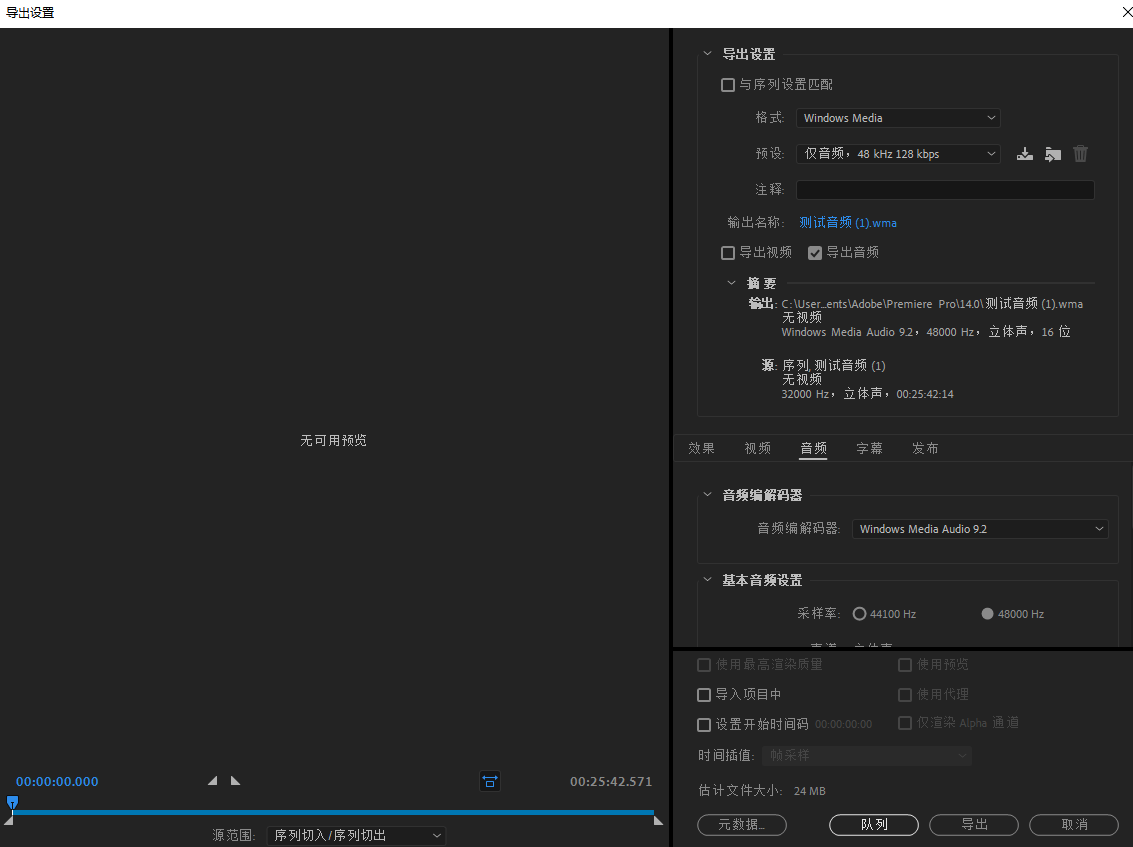Select the 48000 Hz sample rate
The height and width of the screenshot is (847, 1133).
point(988,614)
